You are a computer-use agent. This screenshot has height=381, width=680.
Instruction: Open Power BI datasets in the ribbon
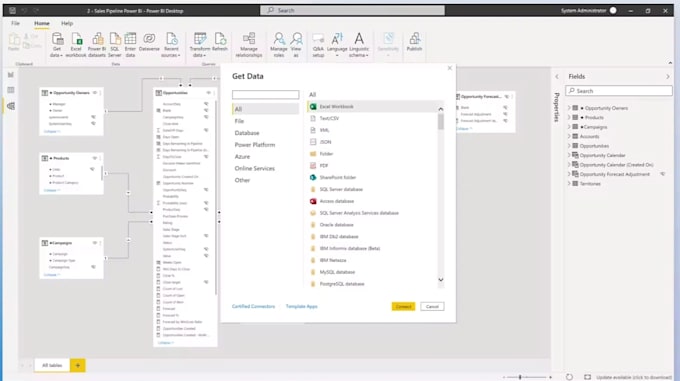97,45
